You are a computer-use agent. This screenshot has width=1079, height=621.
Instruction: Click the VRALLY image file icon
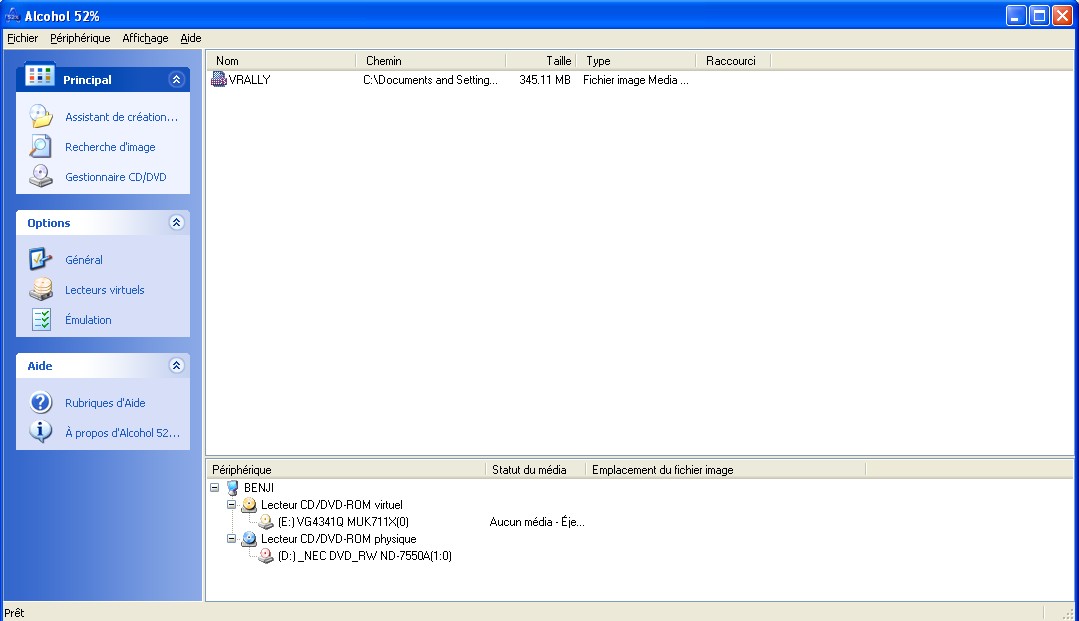tap(218, 79)
